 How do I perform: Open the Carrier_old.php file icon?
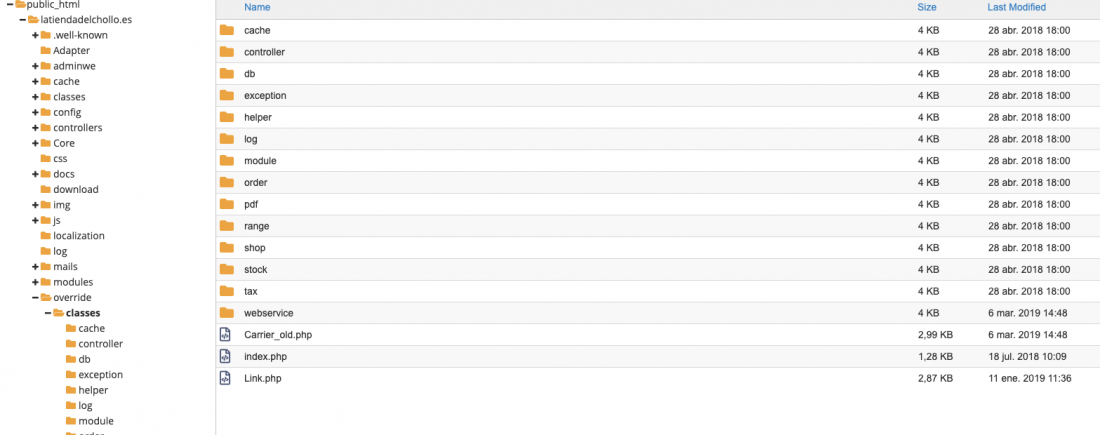tap(225, 335)
